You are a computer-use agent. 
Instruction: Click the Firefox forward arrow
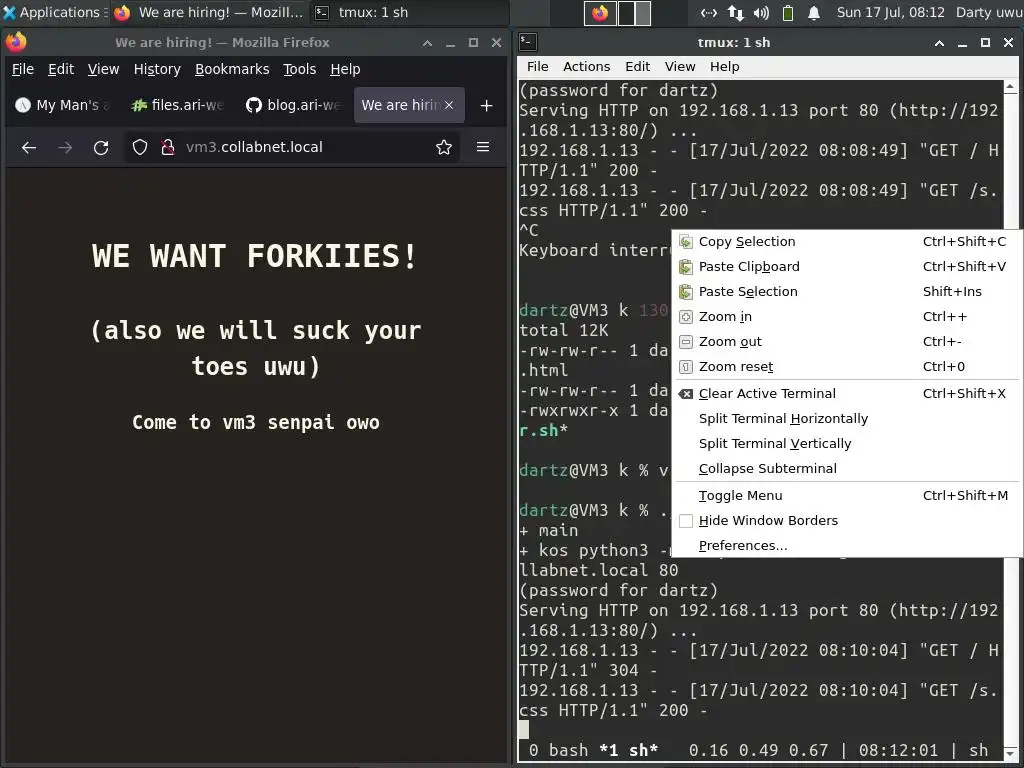tap(65, 148)
